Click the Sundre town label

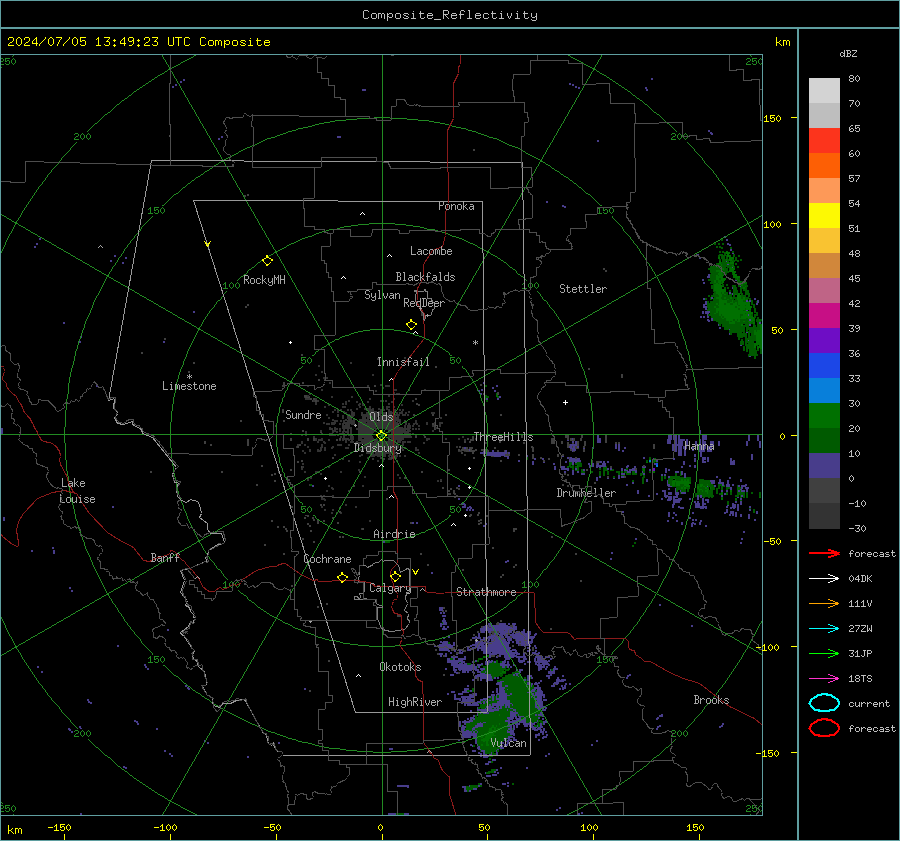303,414
